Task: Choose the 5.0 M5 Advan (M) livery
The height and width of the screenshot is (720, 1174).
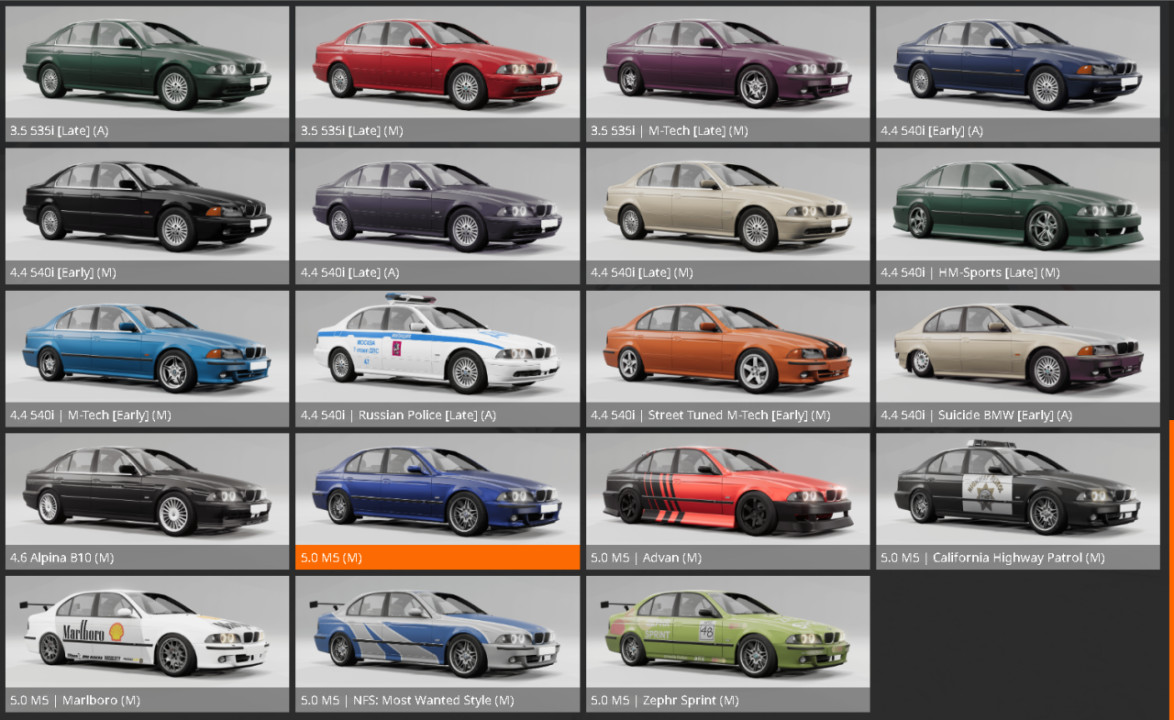Action: (x=728, y=501)
